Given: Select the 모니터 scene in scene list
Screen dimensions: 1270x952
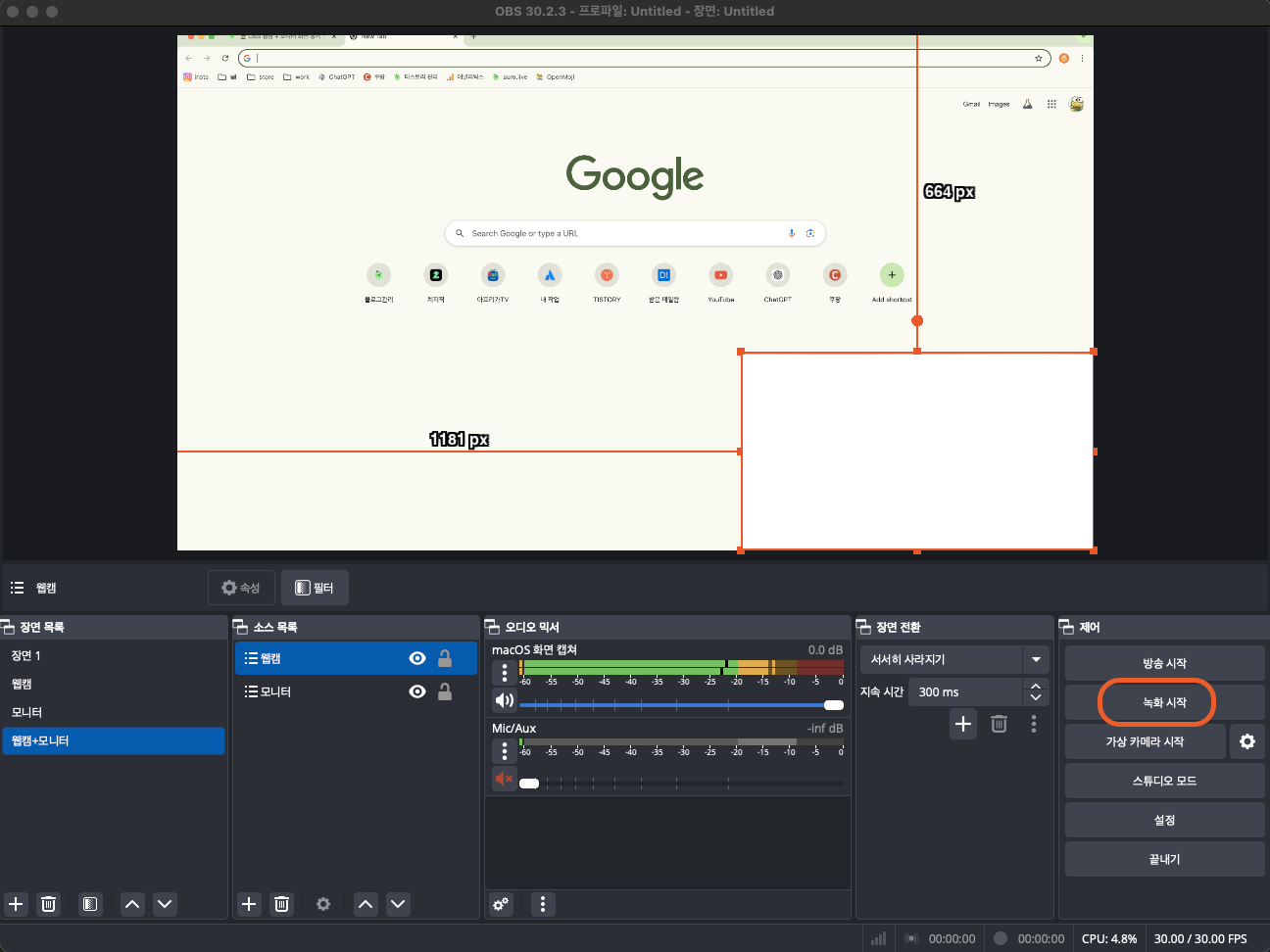Looking at the screenshot, I should [x=114, y=712].
